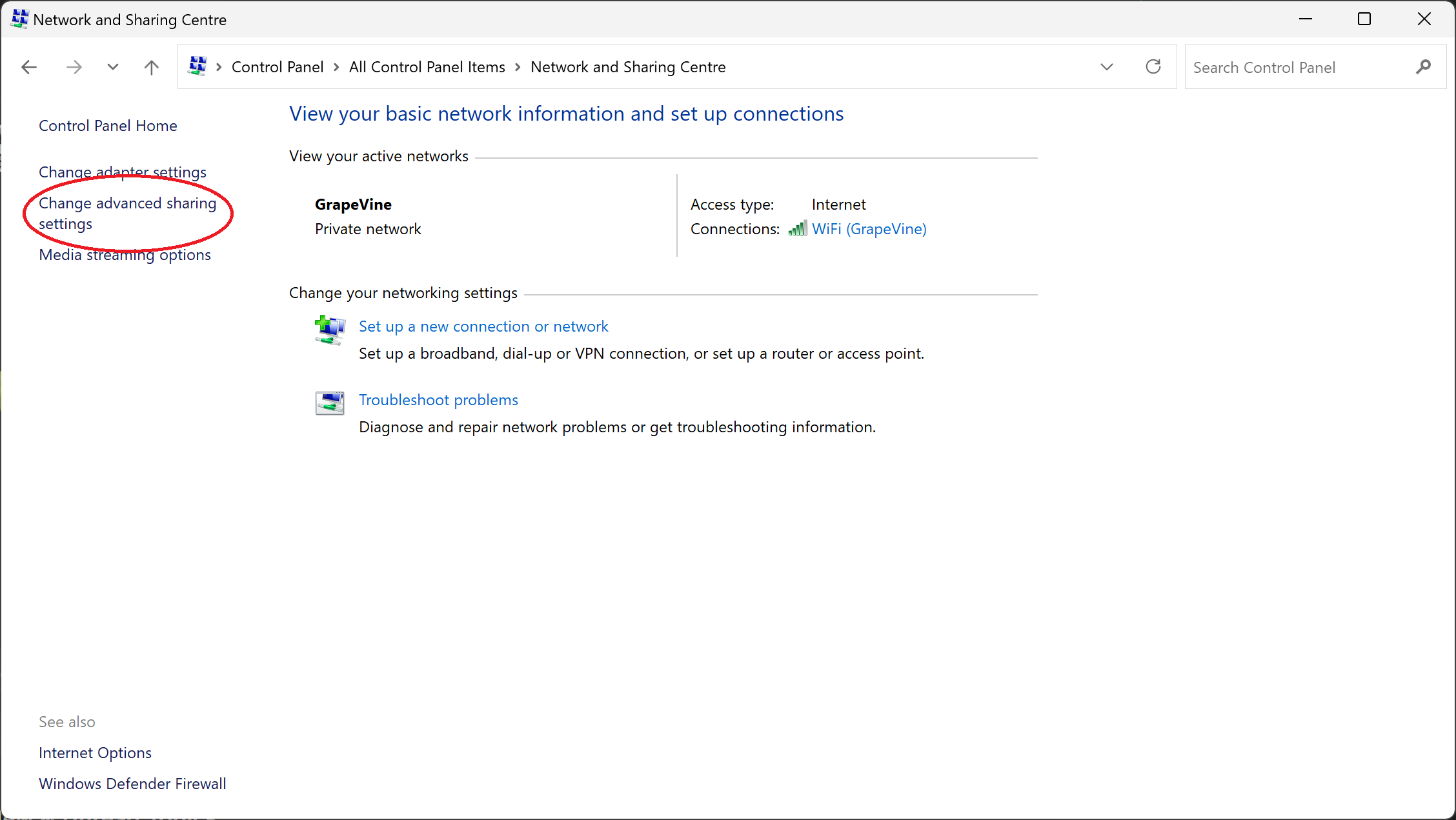This screenshot has width=1456, height=820.
Task: Go to All Control Panel Items breadcrumb
Action: click(x=427, y=67)
